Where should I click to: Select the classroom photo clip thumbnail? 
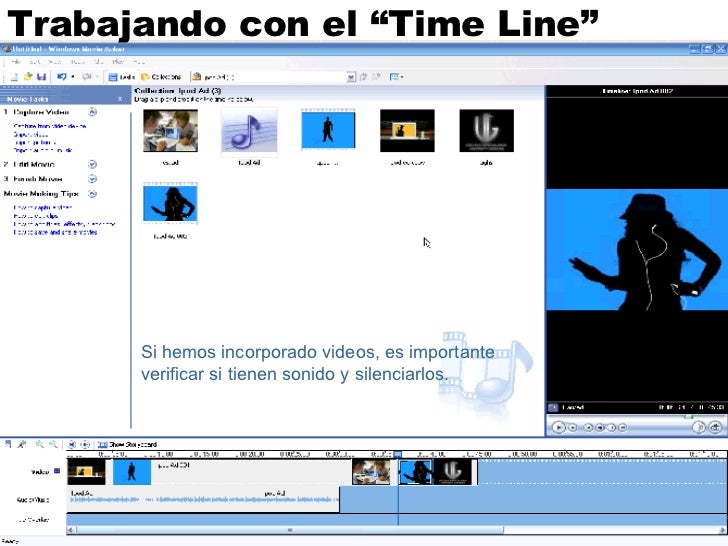tap(170, 130)
